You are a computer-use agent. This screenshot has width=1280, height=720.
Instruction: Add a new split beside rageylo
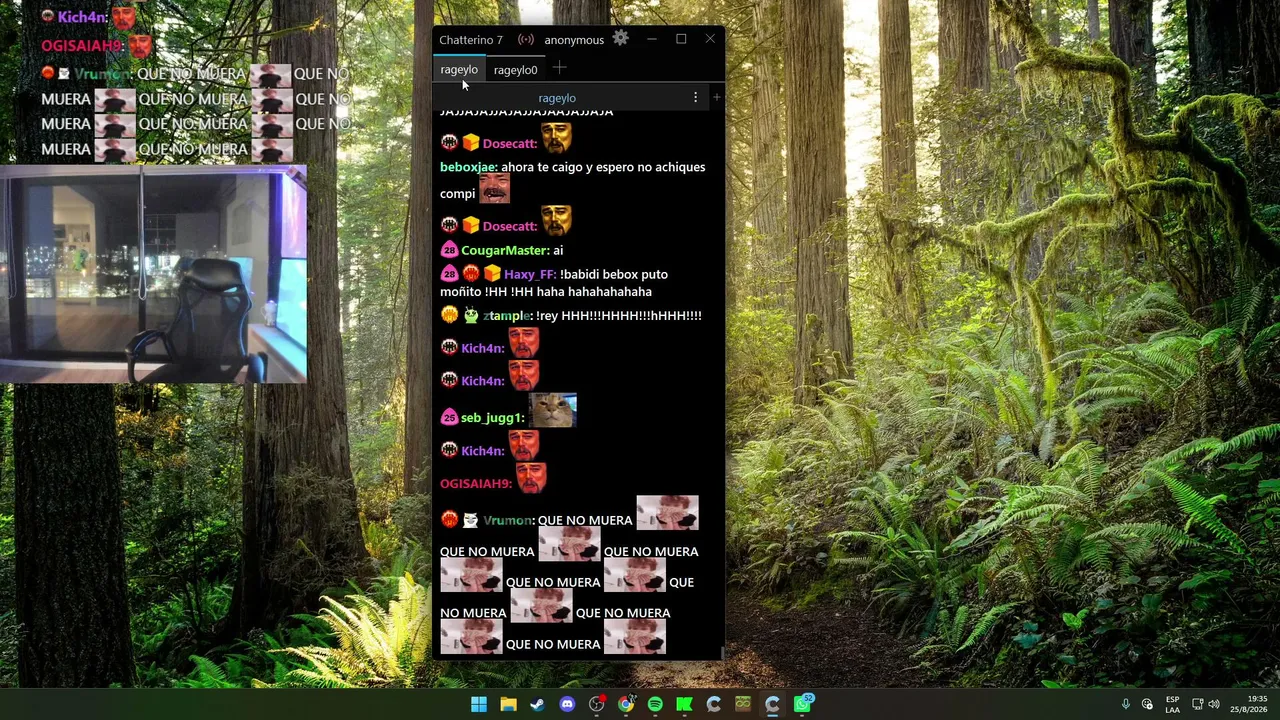tap(716, 97)
